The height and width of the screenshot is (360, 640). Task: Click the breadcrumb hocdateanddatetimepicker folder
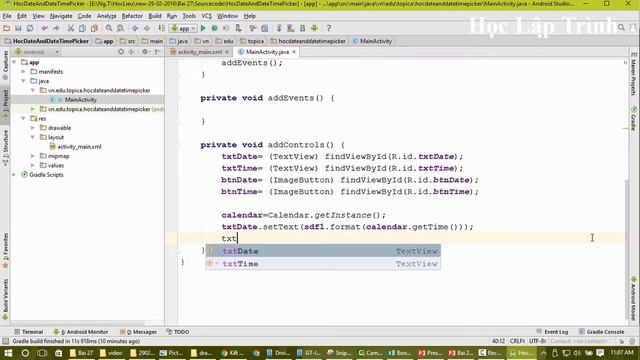coord(308,41)
